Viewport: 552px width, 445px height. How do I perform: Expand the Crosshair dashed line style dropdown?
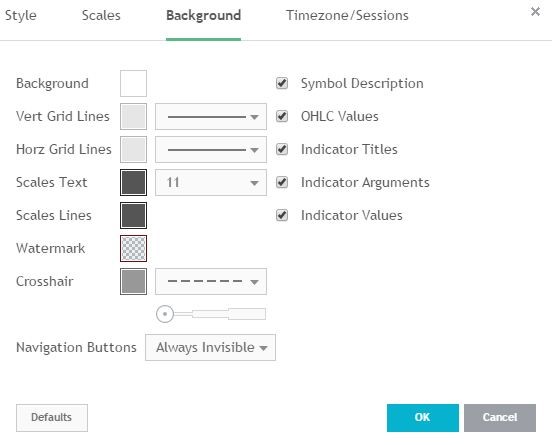211,281
